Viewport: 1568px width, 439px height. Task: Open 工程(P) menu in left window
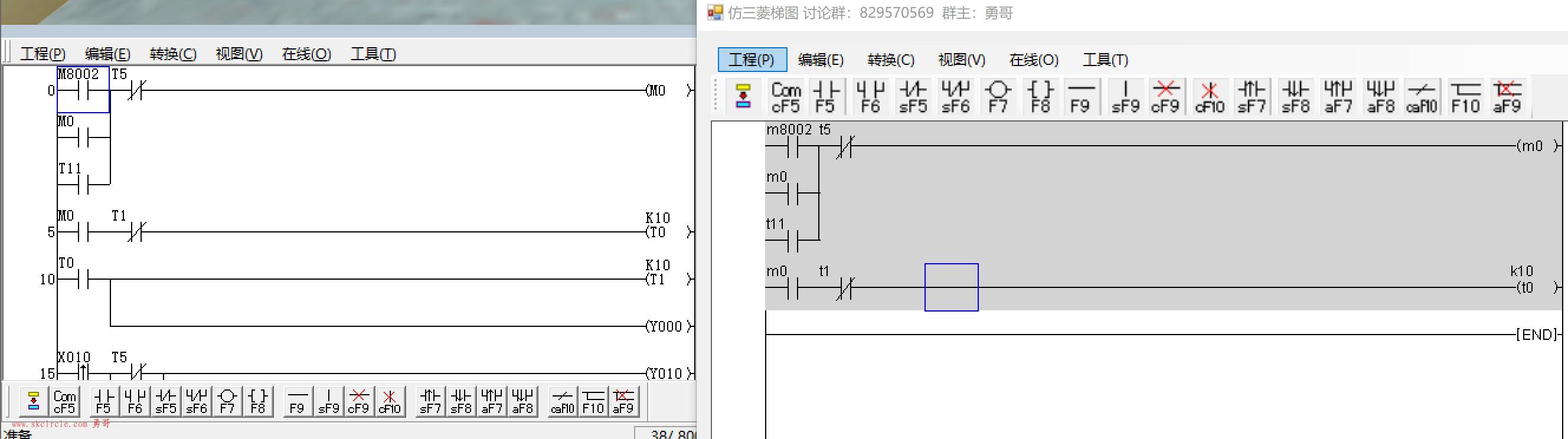(x=43, y=54)
